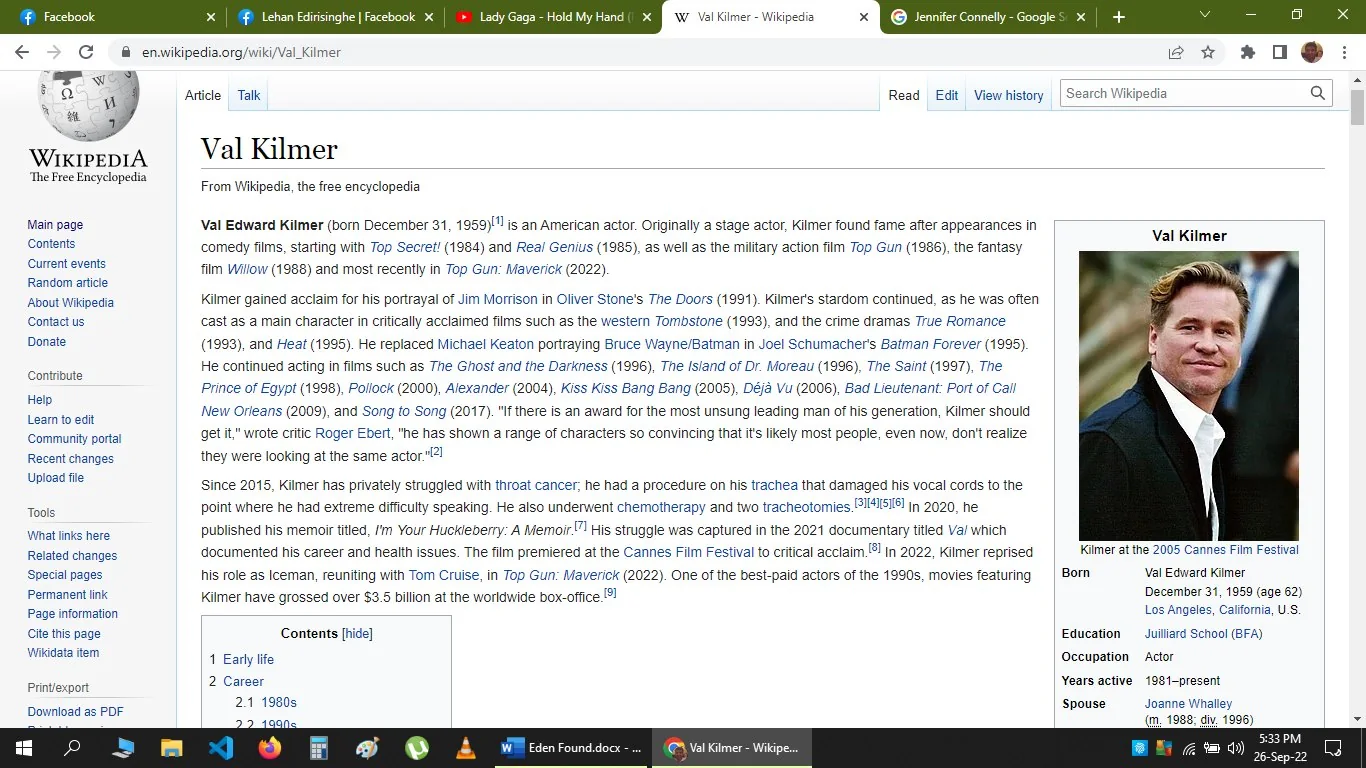Open the volume speaker tray icon

tap(1236, 748)
